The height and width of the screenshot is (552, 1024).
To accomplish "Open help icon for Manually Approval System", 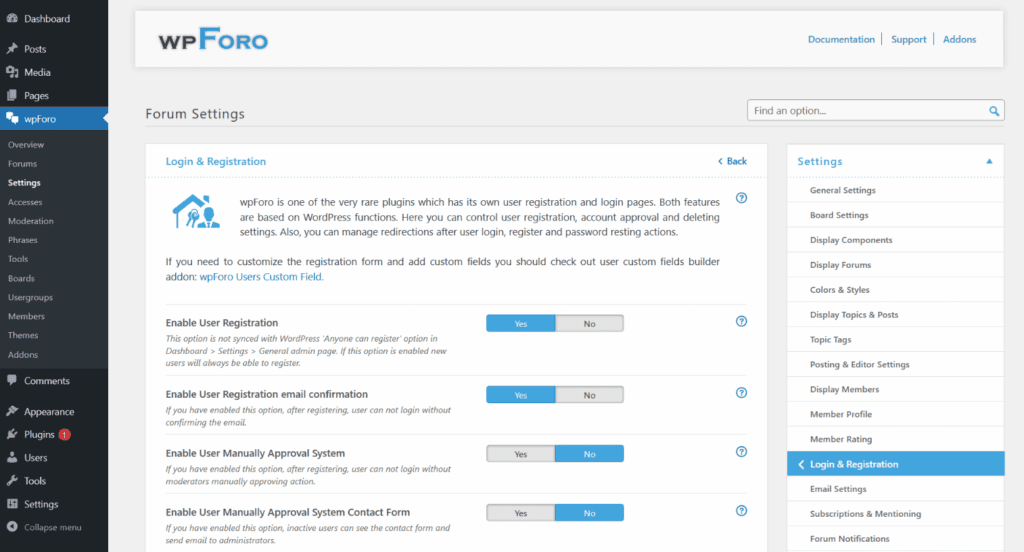I will click(x=741, y=452).
